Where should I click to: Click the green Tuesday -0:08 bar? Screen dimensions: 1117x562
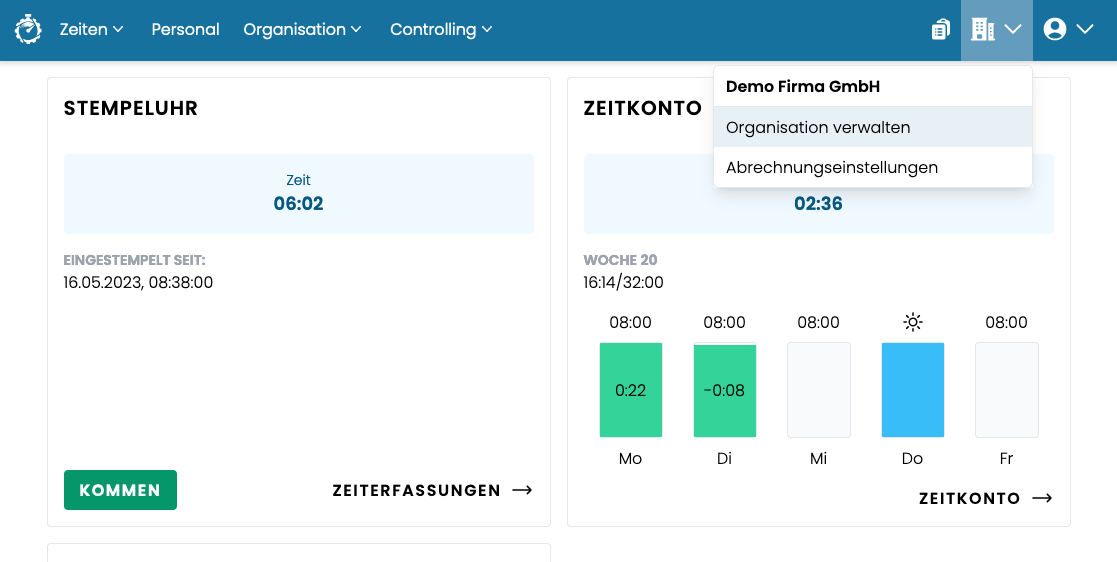point(724,390)
